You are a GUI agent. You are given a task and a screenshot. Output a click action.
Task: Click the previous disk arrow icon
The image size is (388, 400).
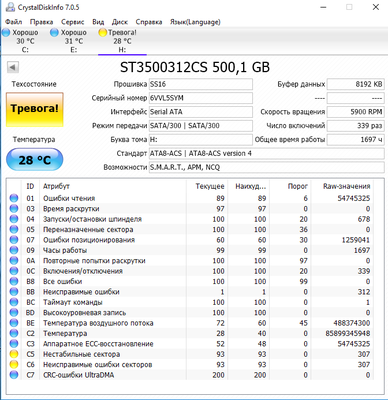(x=13, y=67)
